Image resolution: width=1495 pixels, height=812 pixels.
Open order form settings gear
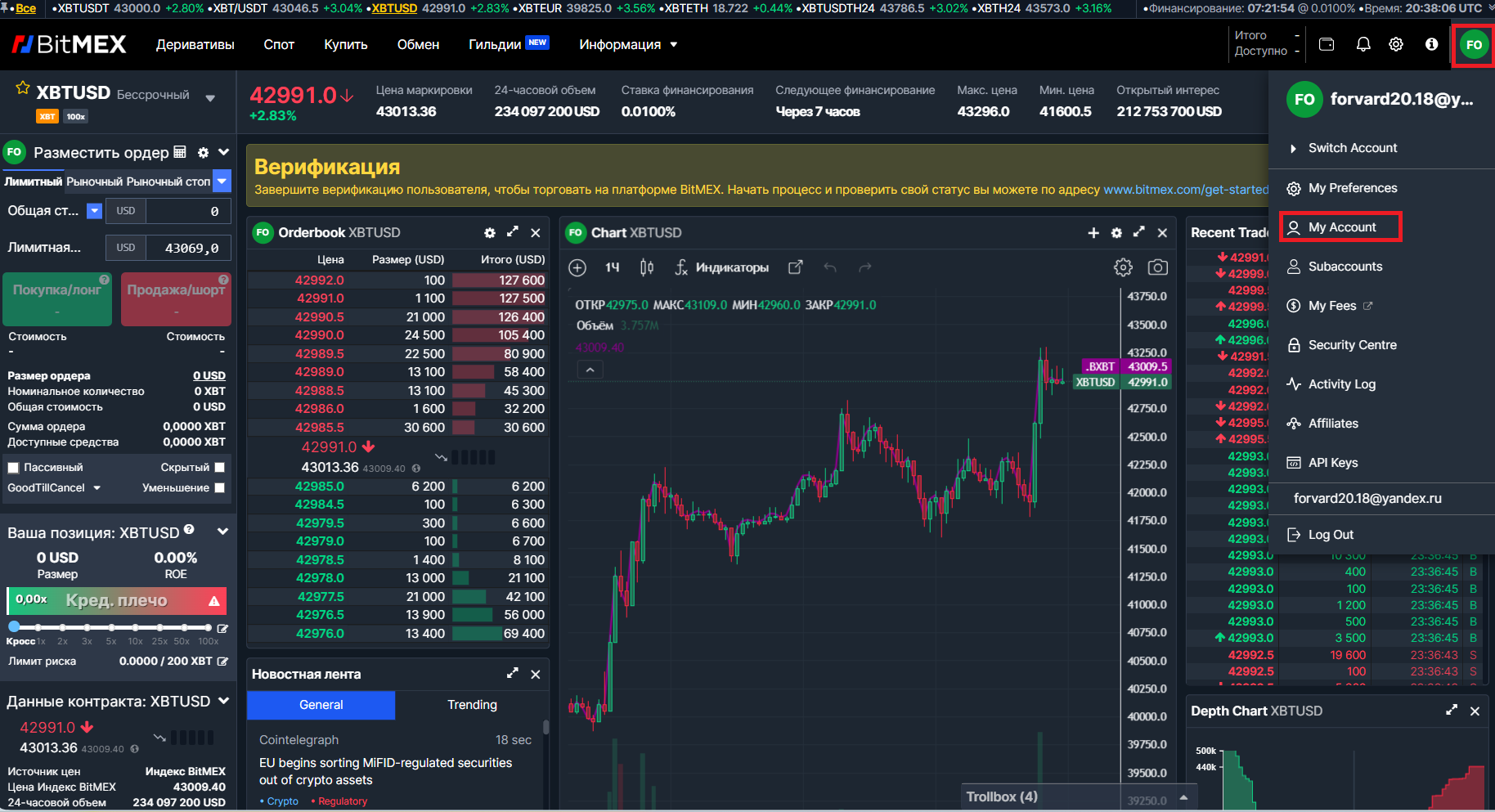pos(203,153)
